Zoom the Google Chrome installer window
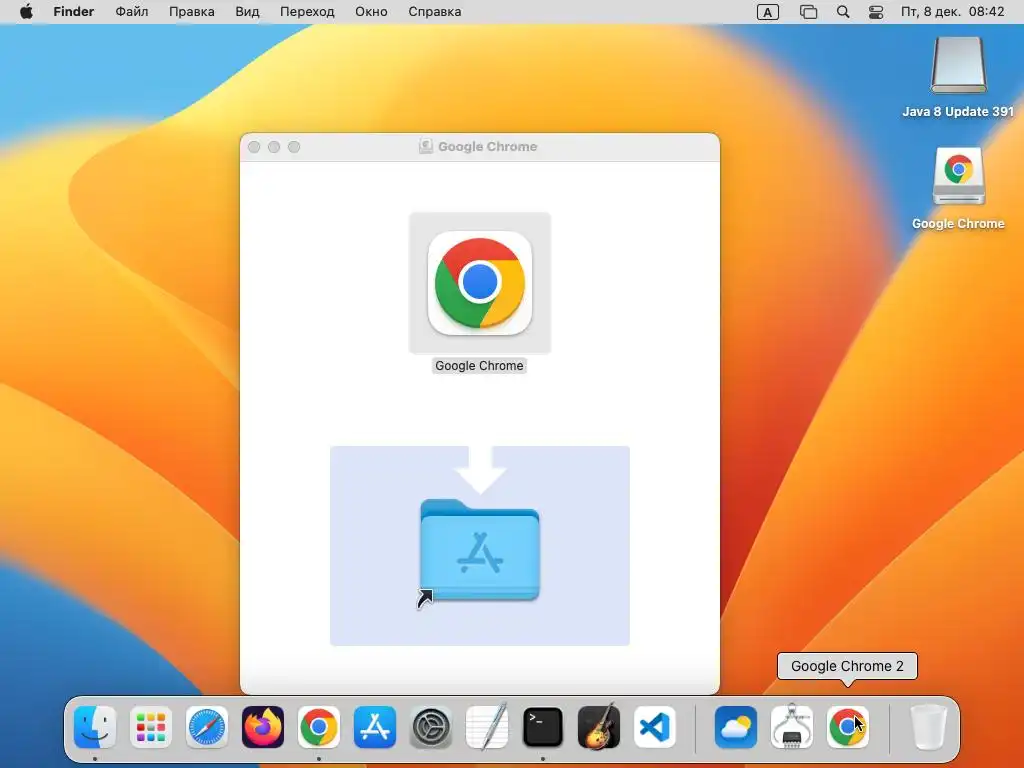This screenshot has height=768, width=1024. point(294,147)
